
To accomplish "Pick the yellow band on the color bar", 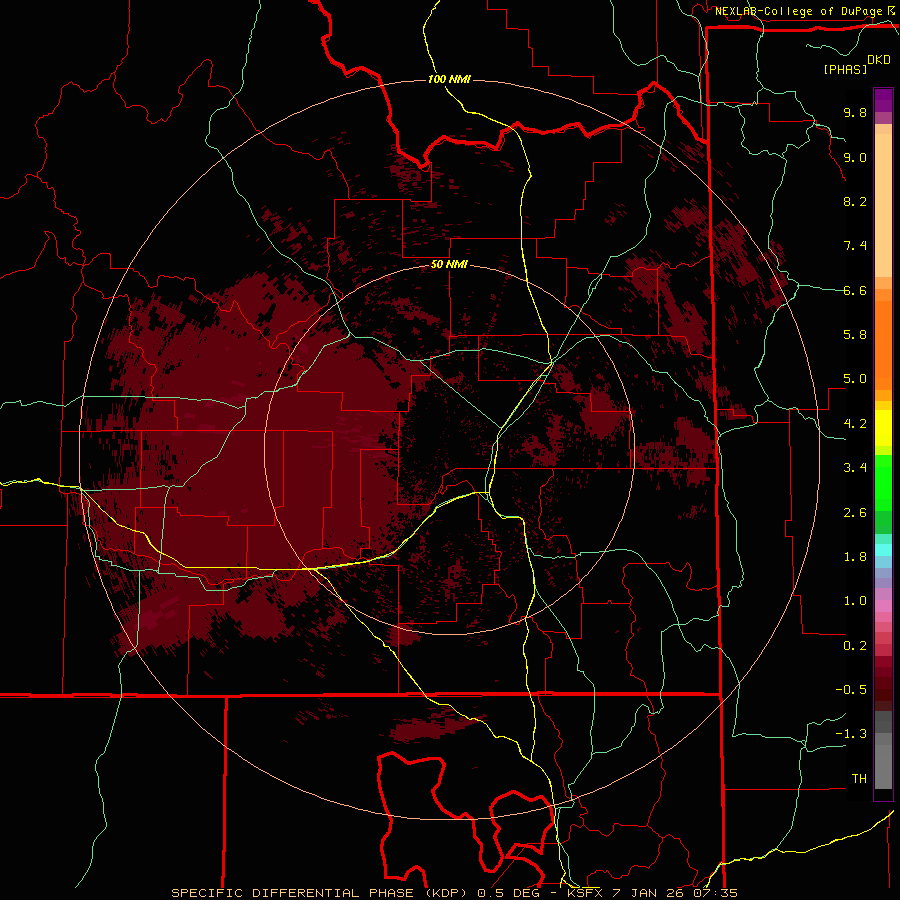I will tap(883, 428).
